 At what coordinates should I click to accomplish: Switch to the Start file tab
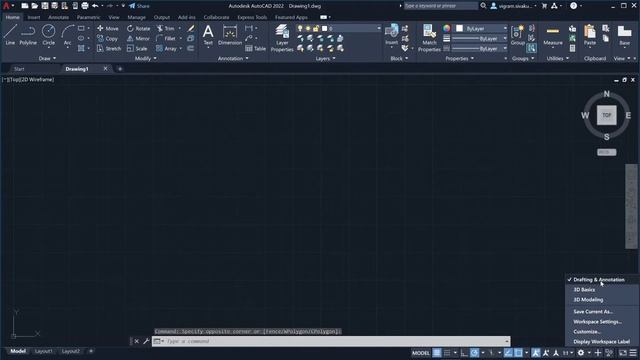tap(19, 69)
